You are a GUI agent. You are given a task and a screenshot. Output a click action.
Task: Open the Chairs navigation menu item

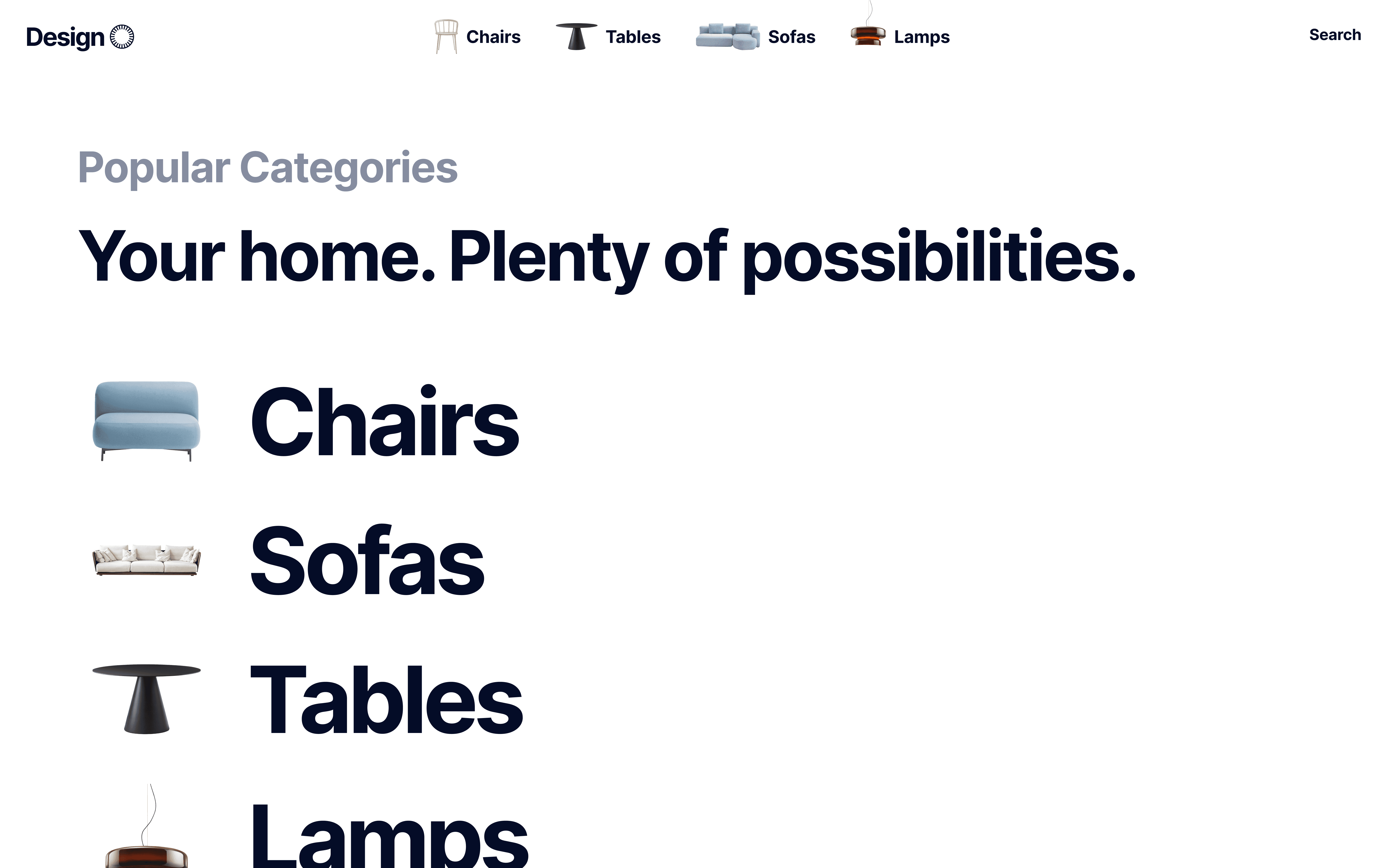tap(493, 37)
